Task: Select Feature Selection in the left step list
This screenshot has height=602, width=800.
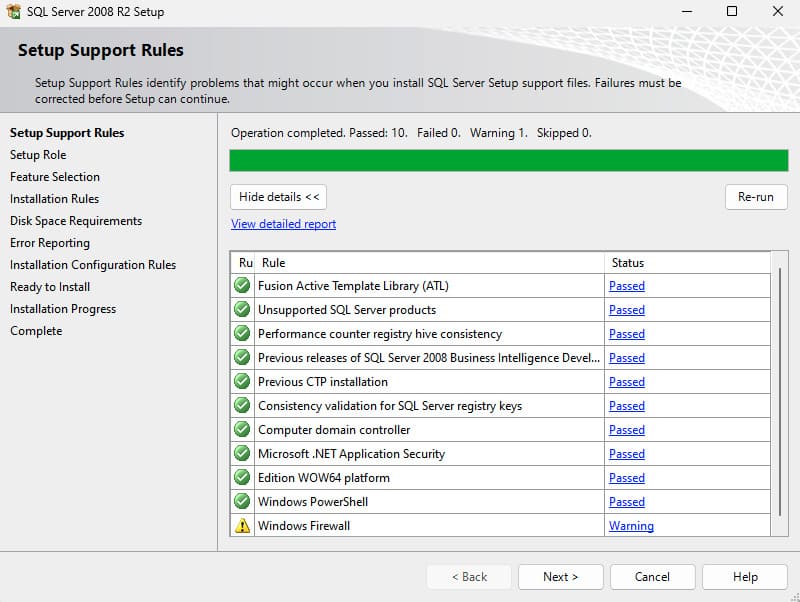Action: point(55,177)
